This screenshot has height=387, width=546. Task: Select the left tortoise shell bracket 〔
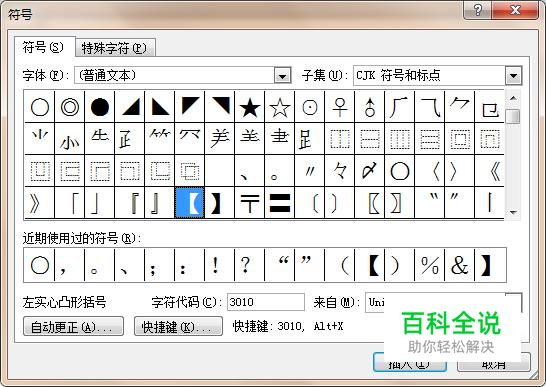(x=310, y=203)
